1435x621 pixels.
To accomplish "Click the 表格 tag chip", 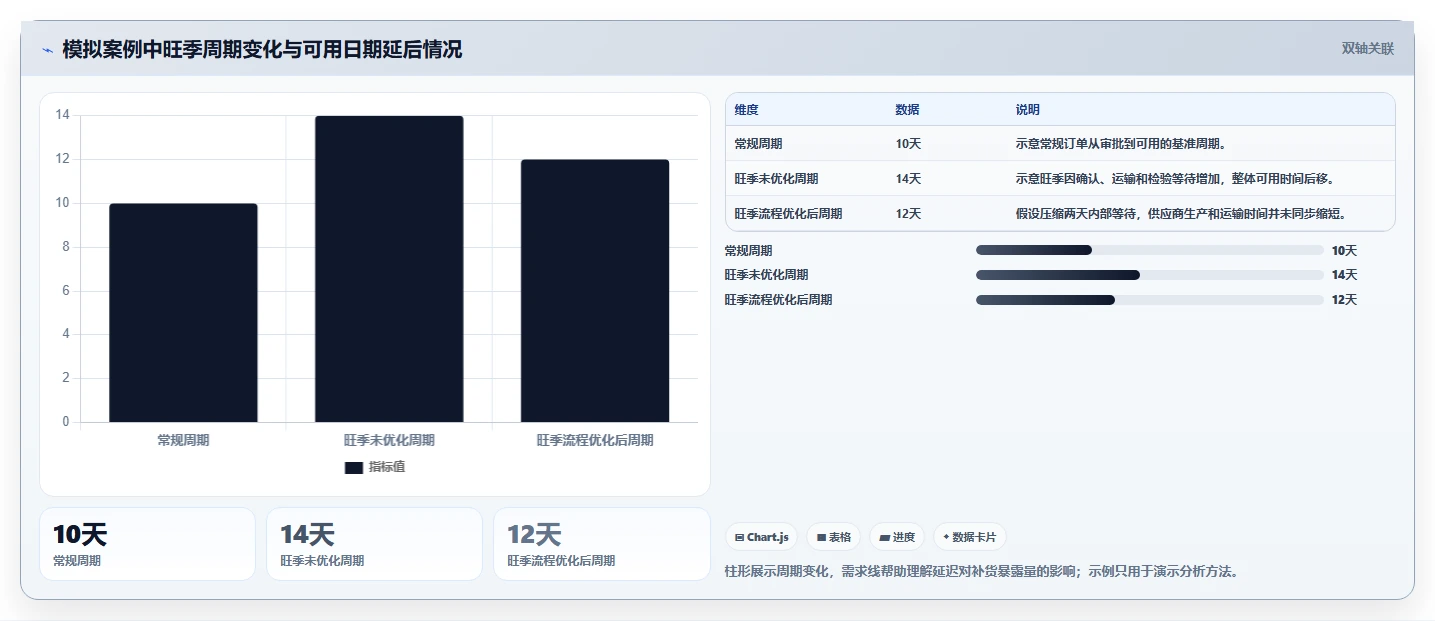I will [834, 537].
